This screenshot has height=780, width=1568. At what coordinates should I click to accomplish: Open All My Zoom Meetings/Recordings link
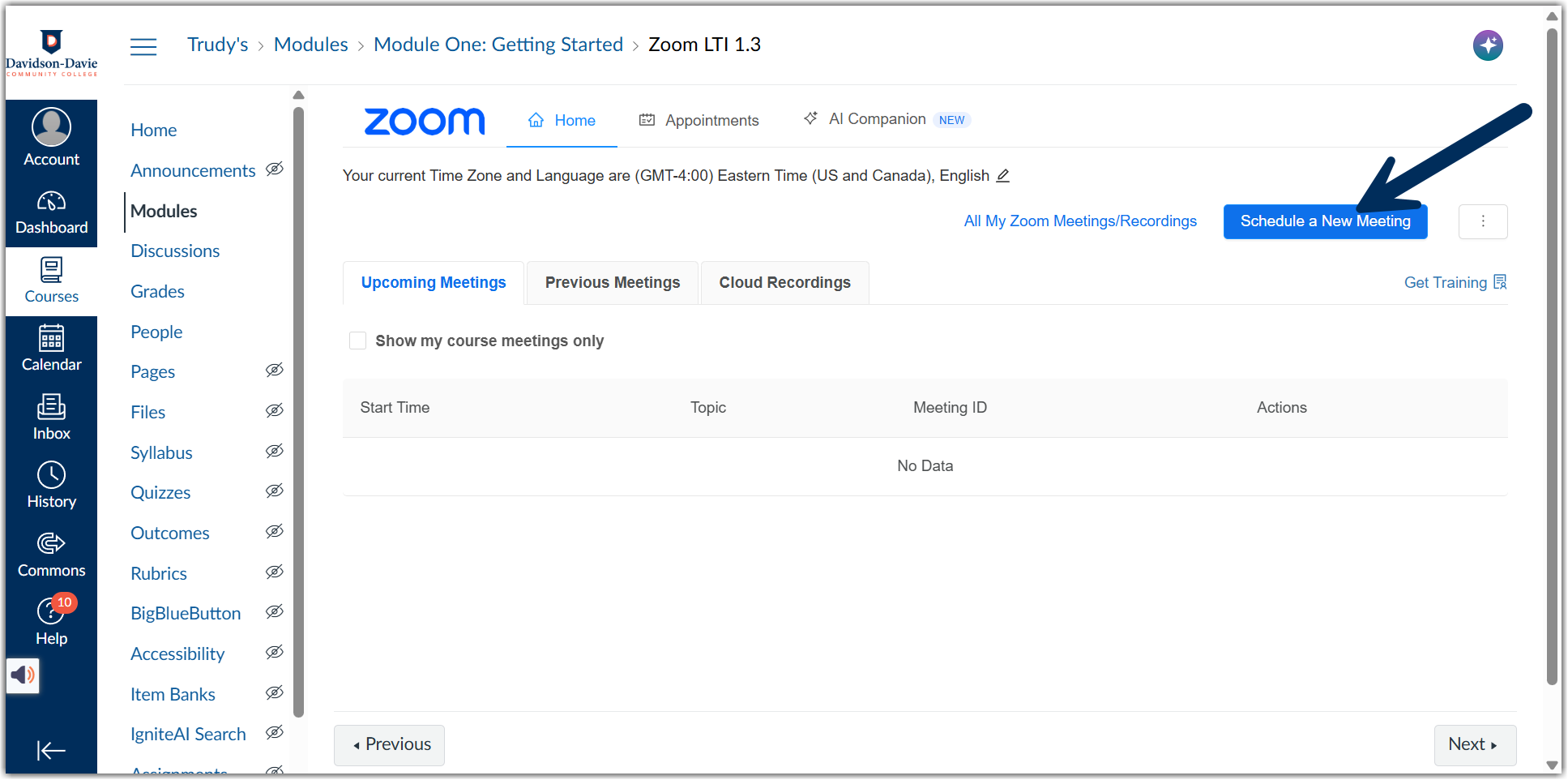[1080, 221]
